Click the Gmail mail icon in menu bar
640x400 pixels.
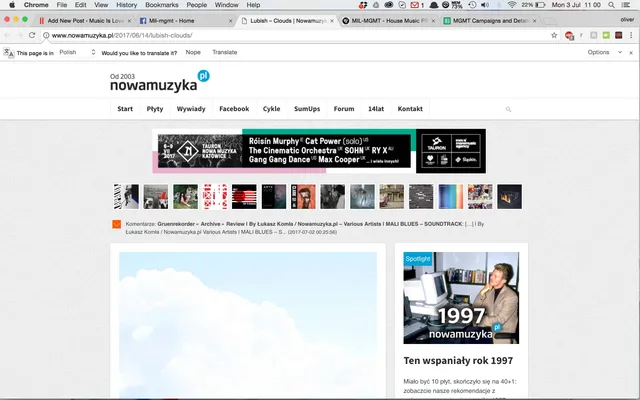click(x=417, y=5)
